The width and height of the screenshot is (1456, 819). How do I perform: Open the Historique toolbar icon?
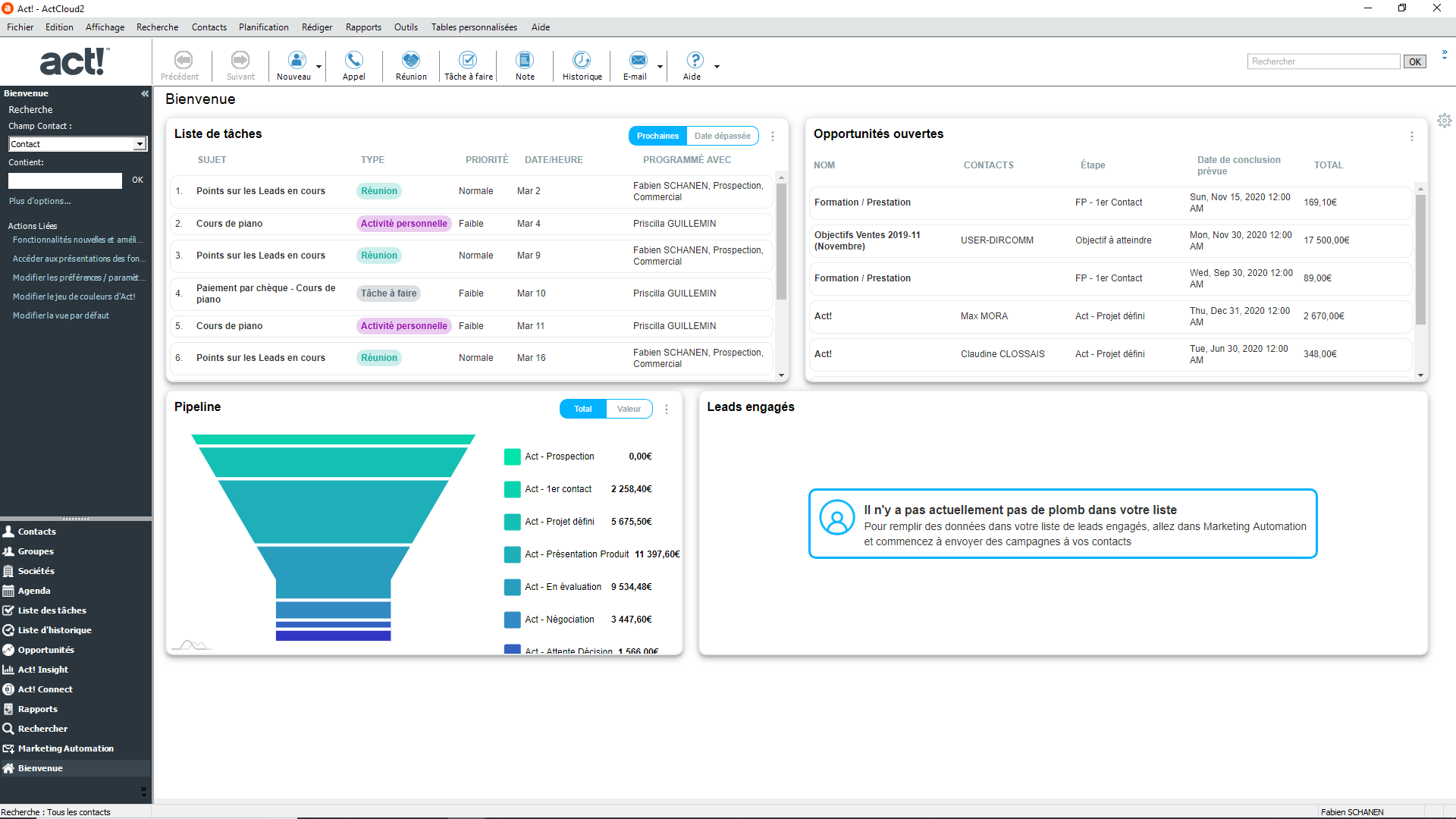[582, 60]
